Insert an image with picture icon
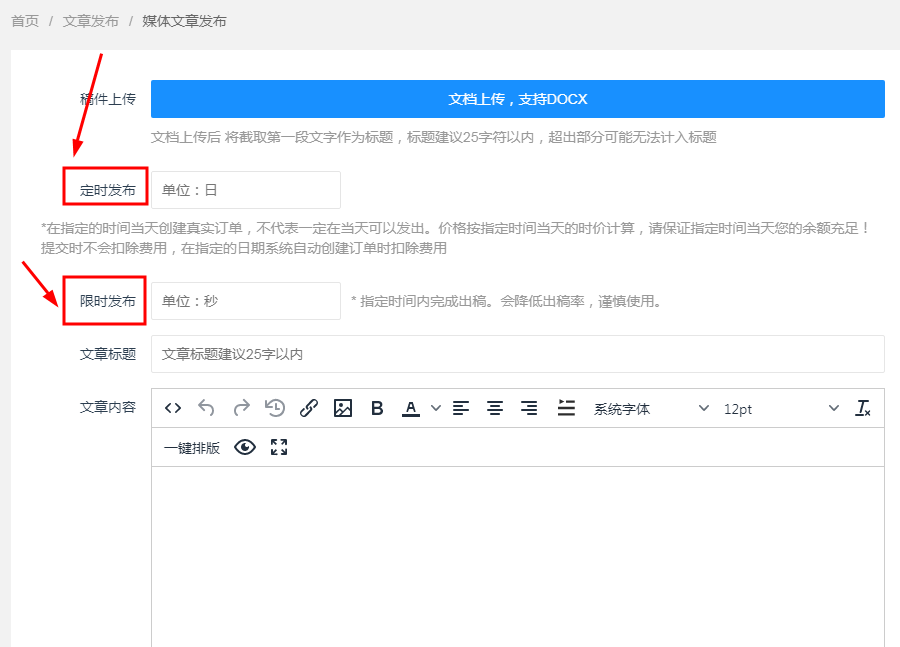 point(343,408)
